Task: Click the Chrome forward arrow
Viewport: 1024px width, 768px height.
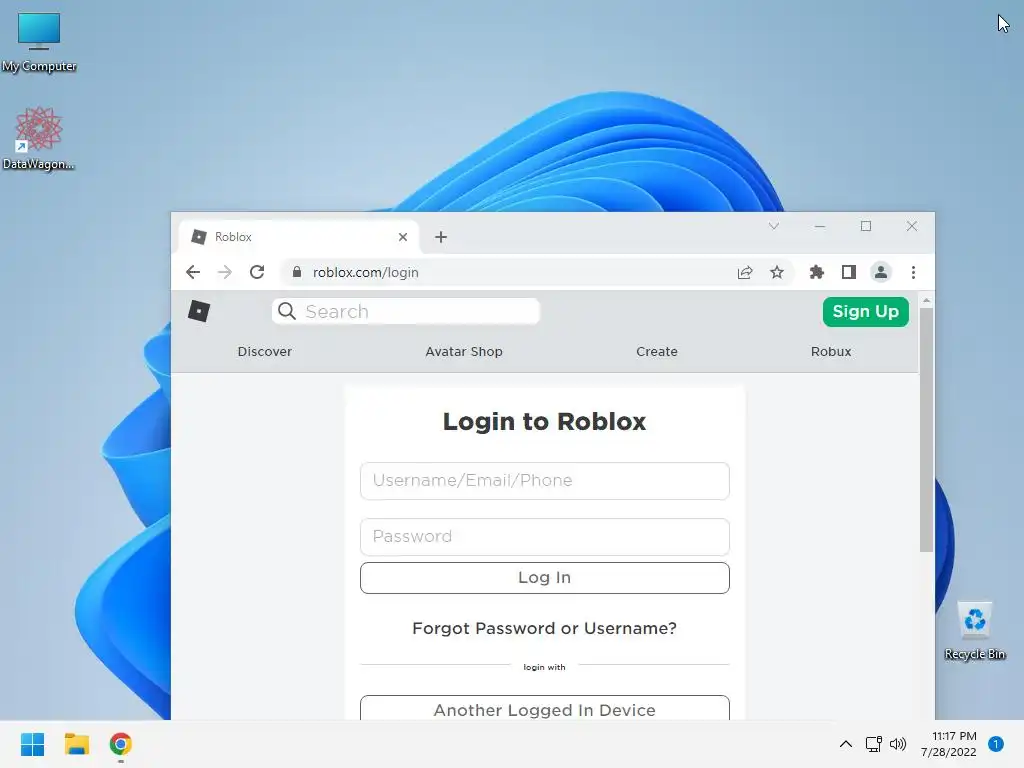Action: point(225,272)
